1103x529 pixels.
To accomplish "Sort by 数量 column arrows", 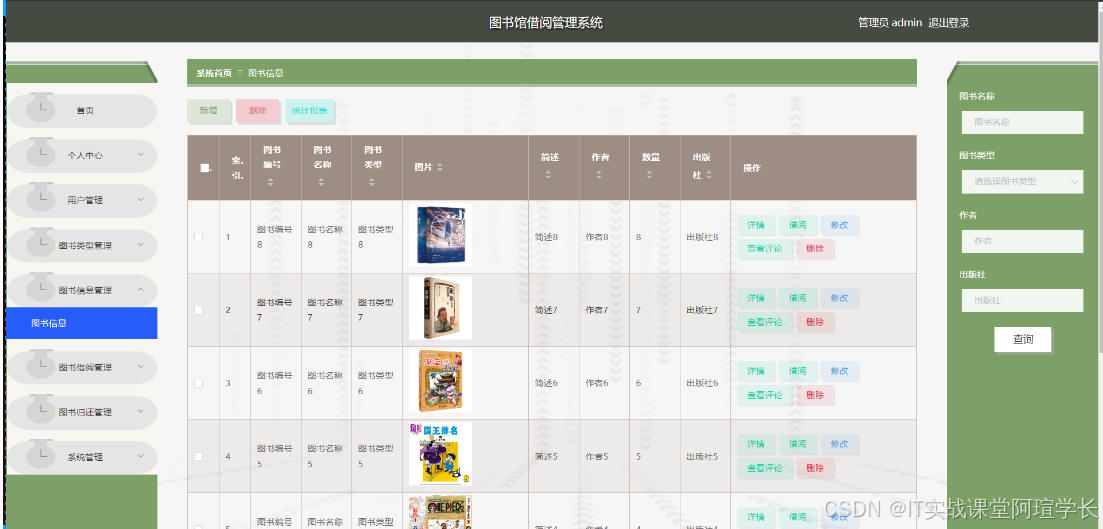I will point(650,174).
